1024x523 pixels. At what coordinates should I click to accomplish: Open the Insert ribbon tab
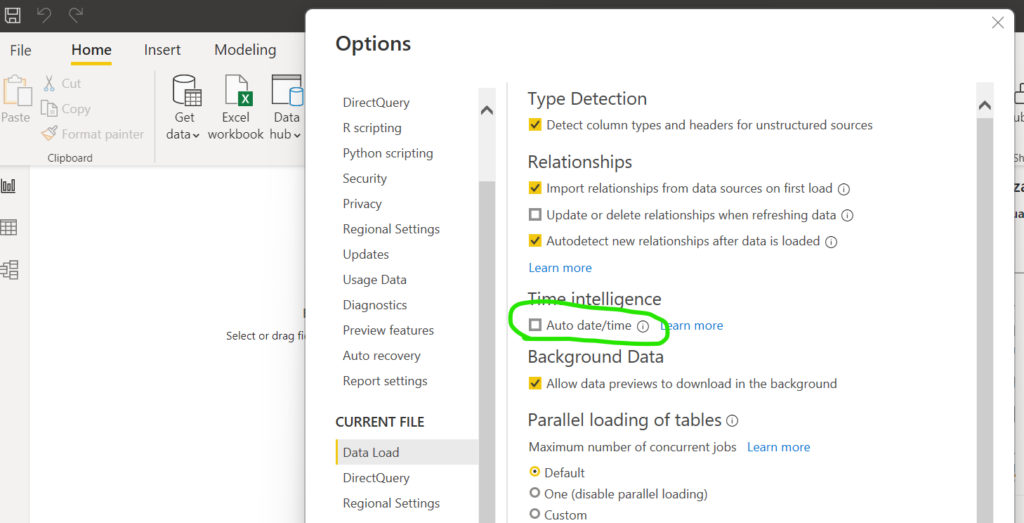coord(162,50)
